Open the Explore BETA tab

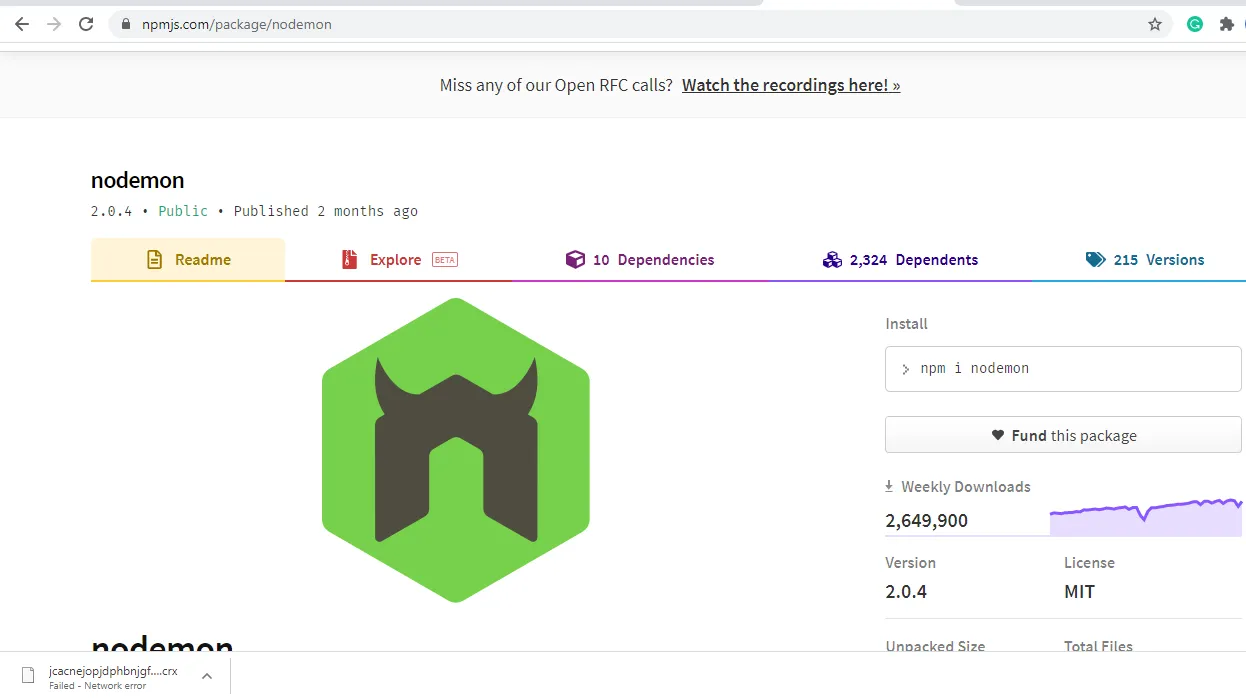(x=399, y=260)
